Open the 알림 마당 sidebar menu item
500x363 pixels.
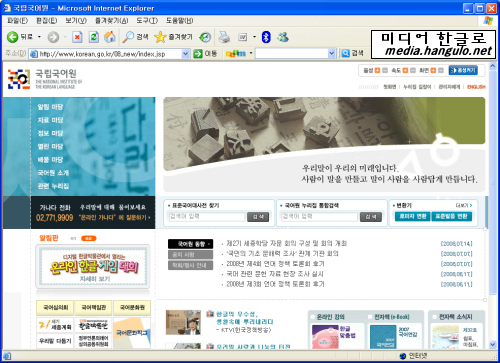point(50,107)
